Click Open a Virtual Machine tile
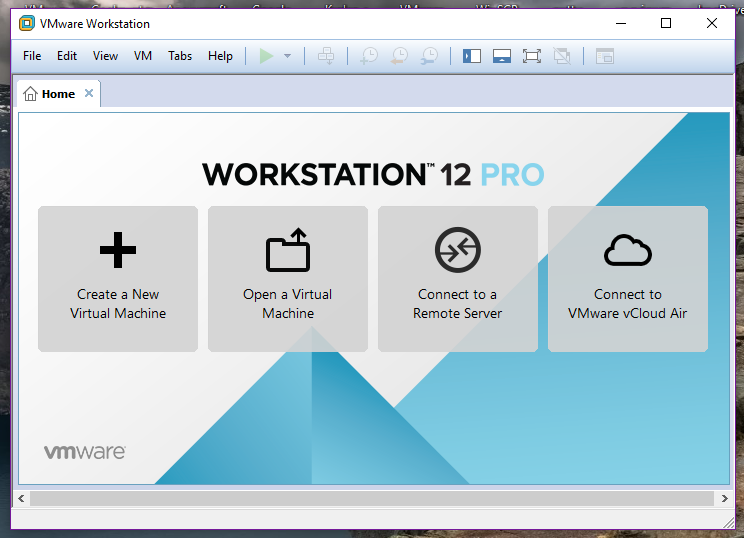This screenshot has width=744, height=538. pyautogui.click(x=288, y=279)
